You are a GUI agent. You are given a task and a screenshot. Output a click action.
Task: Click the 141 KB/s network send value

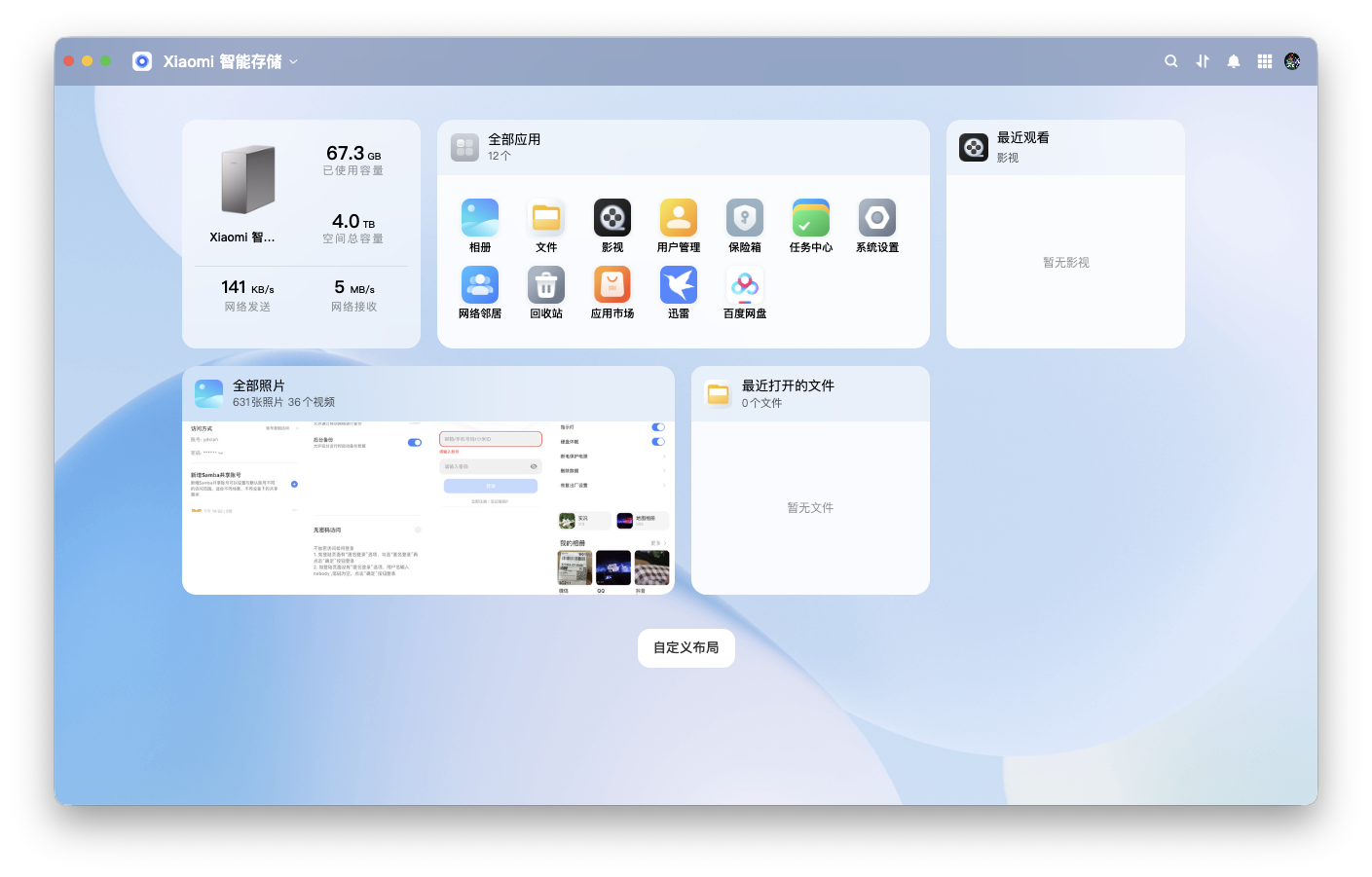248,287
